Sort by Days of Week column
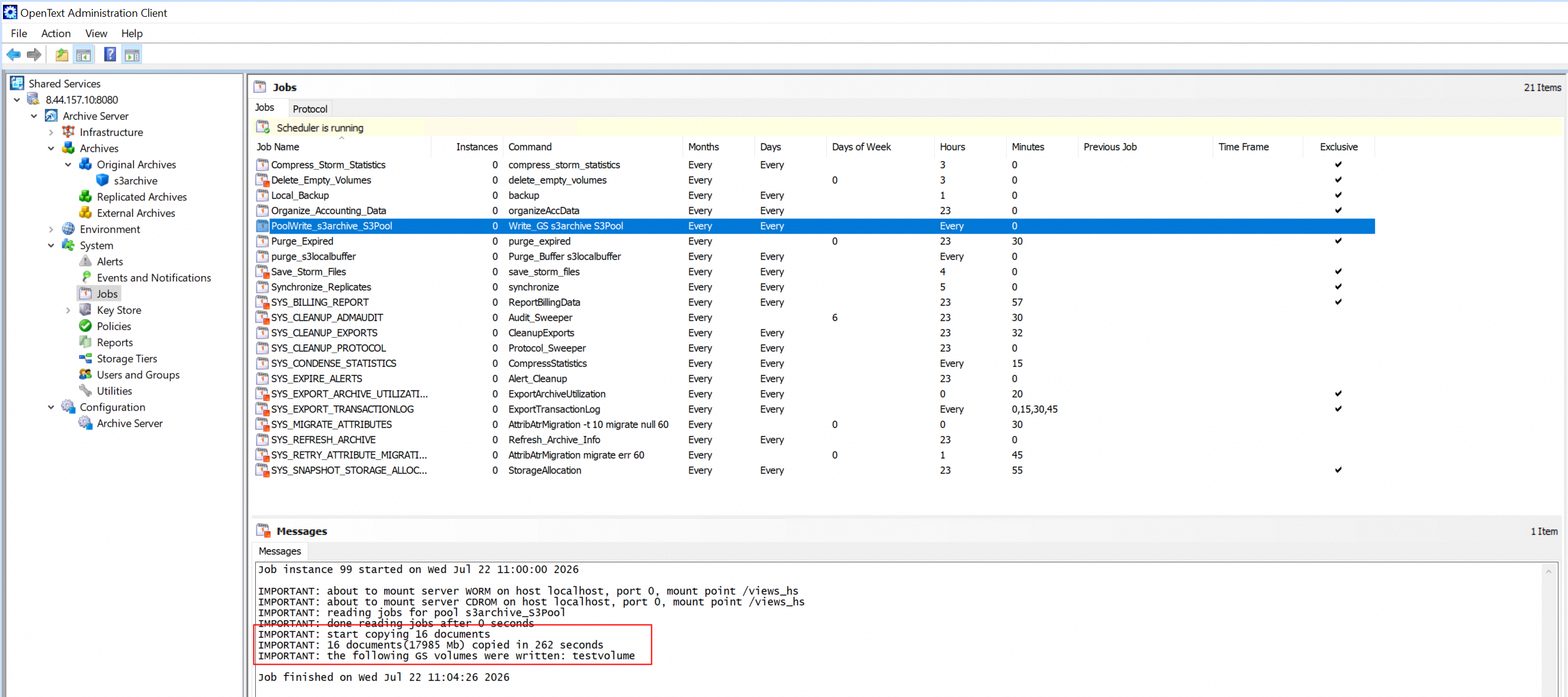The image size is (1568, 697). point(881,147)
